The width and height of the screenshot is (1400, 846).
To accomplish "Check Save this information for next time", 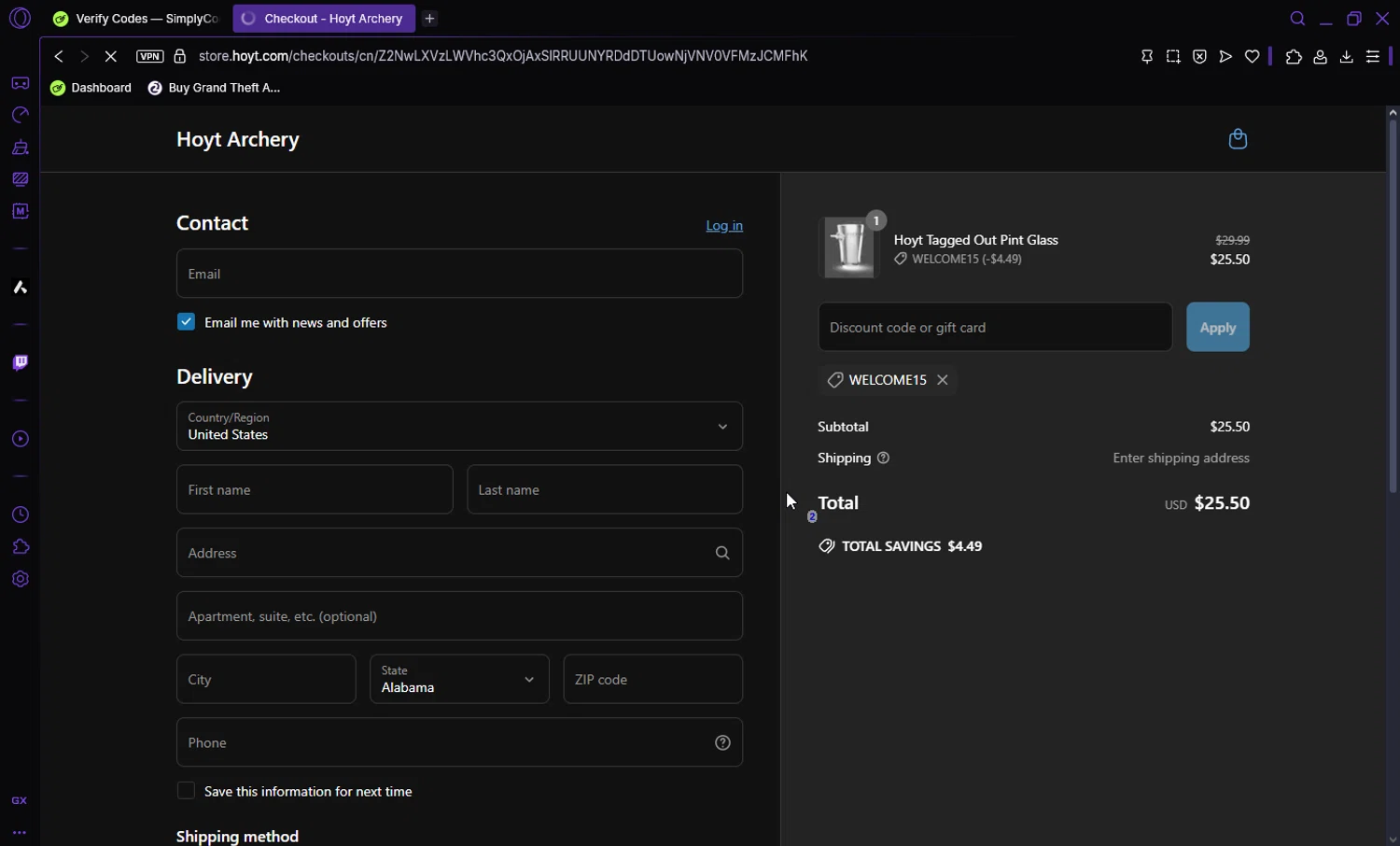I will click(x=186, y=791).
